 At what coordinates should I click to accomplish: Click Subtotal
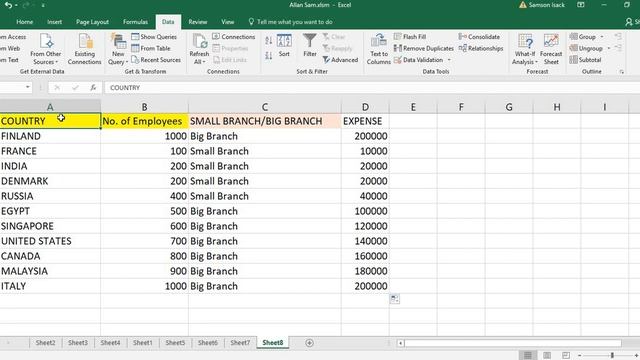pyautogui.click(x=585, y=60)
